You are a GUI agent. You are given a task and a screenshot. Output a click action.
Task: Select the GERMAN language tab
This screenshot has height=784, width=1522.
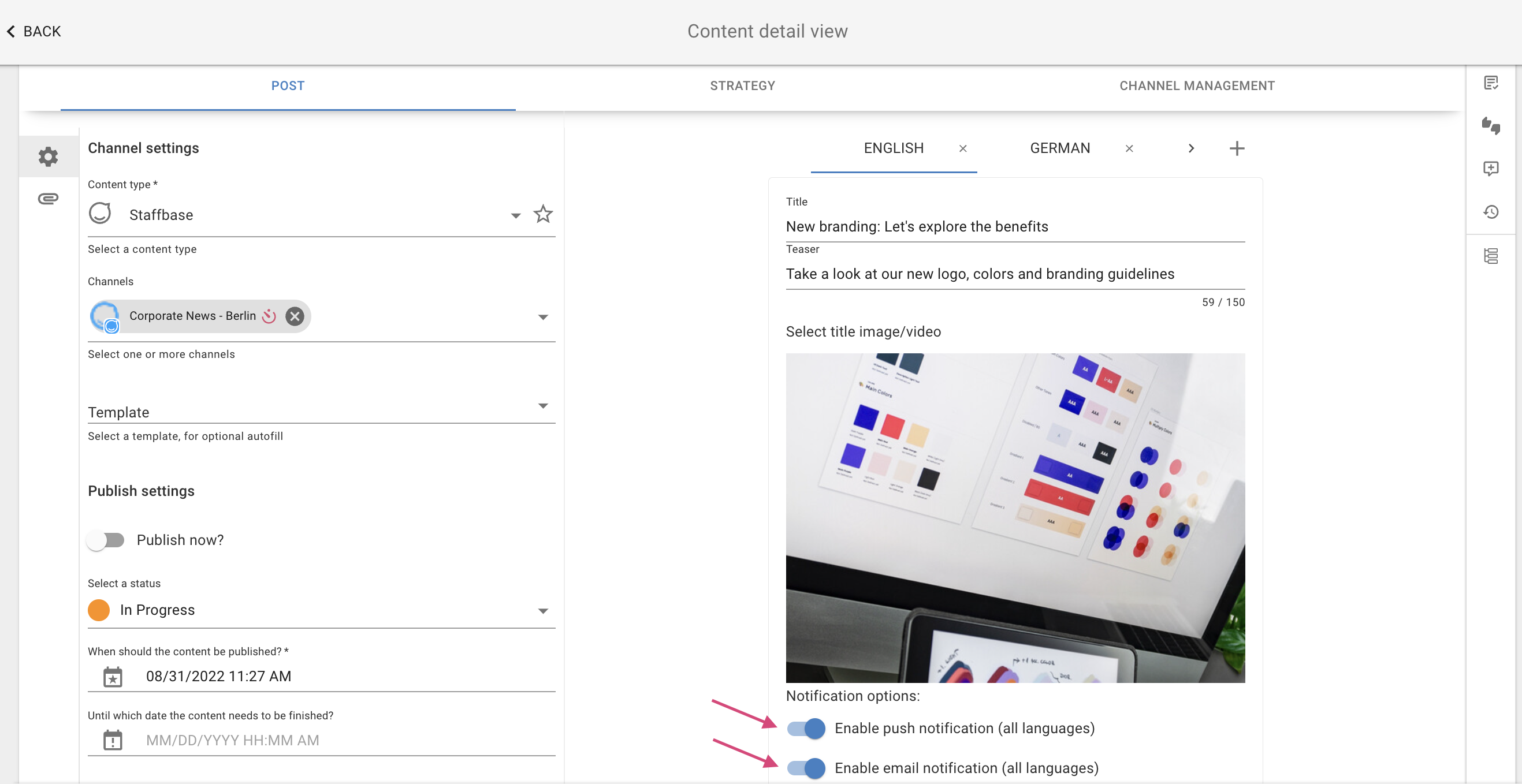(x=1060, y=148)
